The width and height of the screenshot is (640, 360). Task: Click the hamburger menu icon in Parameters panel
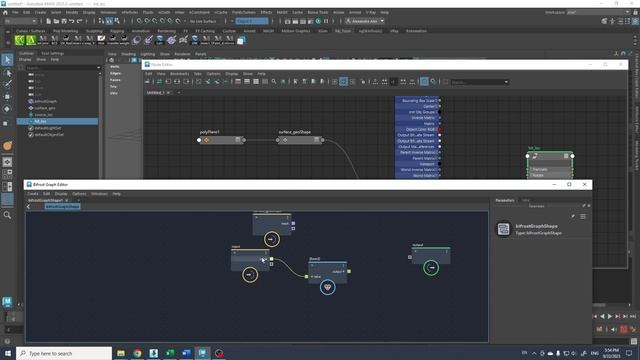click(583, 216)
